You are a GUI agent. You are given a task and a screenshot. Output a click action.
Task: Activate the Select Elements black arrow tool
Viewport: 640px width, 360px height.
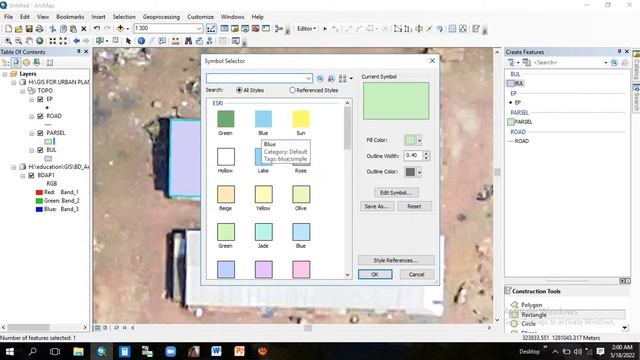coord(129,41)
